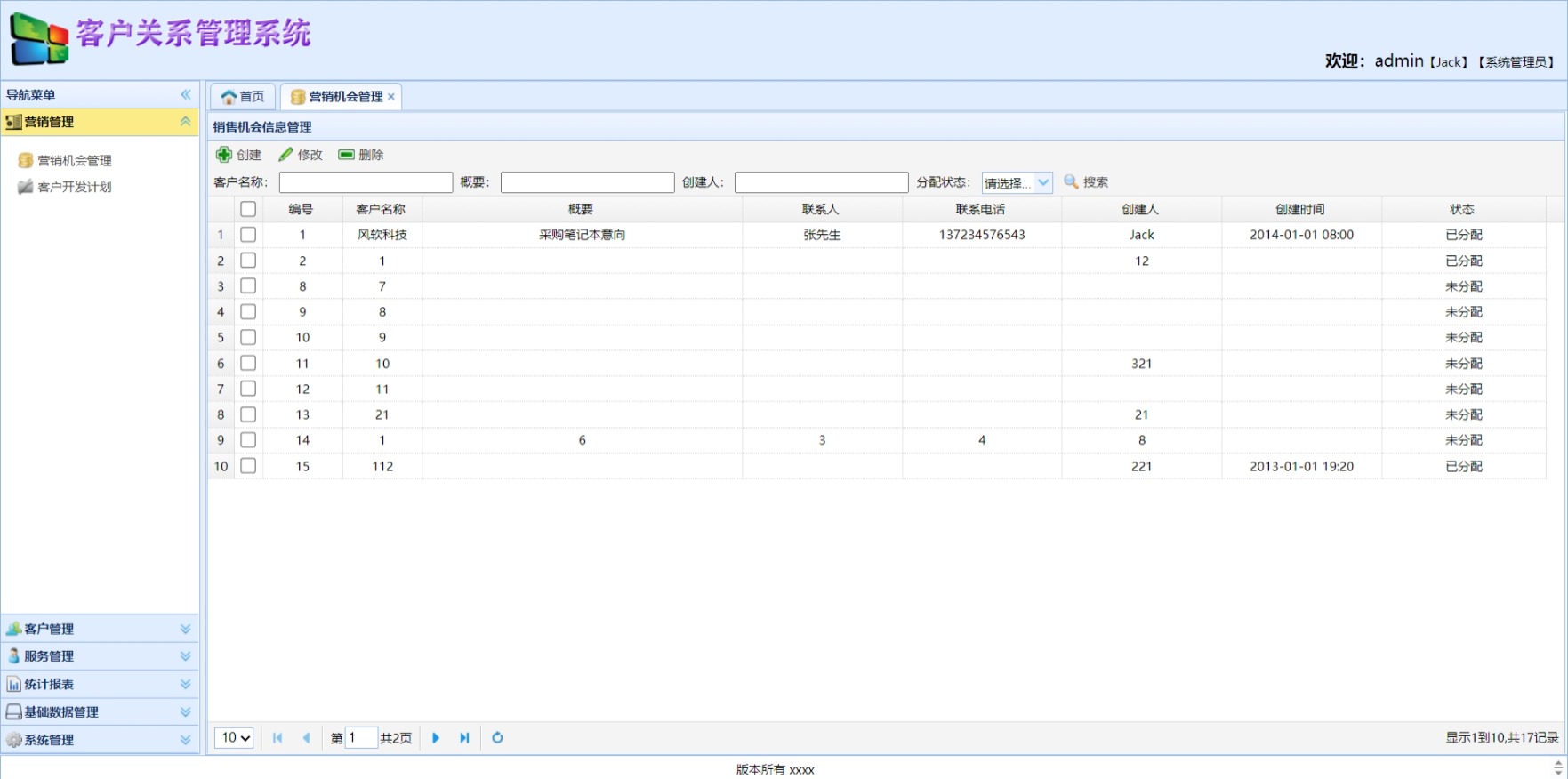Click the delete minus icon
This screenshot has width=1568, height=779.
[x=347, y=155]
